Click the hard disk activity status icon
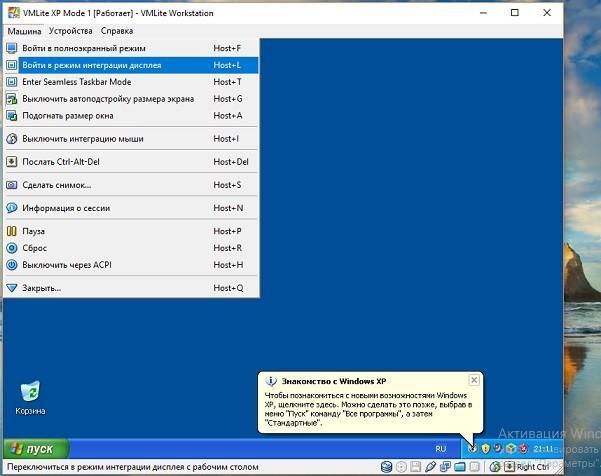The width and height of the screenshot is (601, 476). [386, 466]
